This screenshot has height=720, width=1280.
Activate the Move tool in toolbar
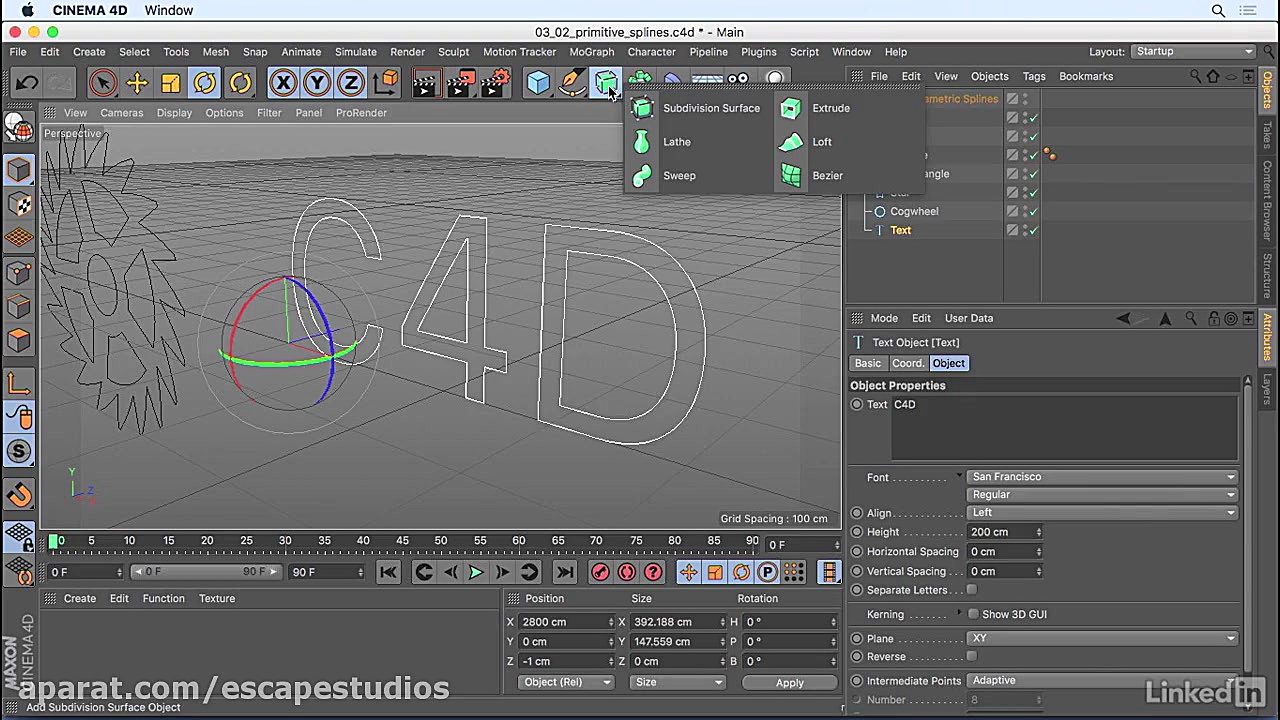[x=137, y=83]
